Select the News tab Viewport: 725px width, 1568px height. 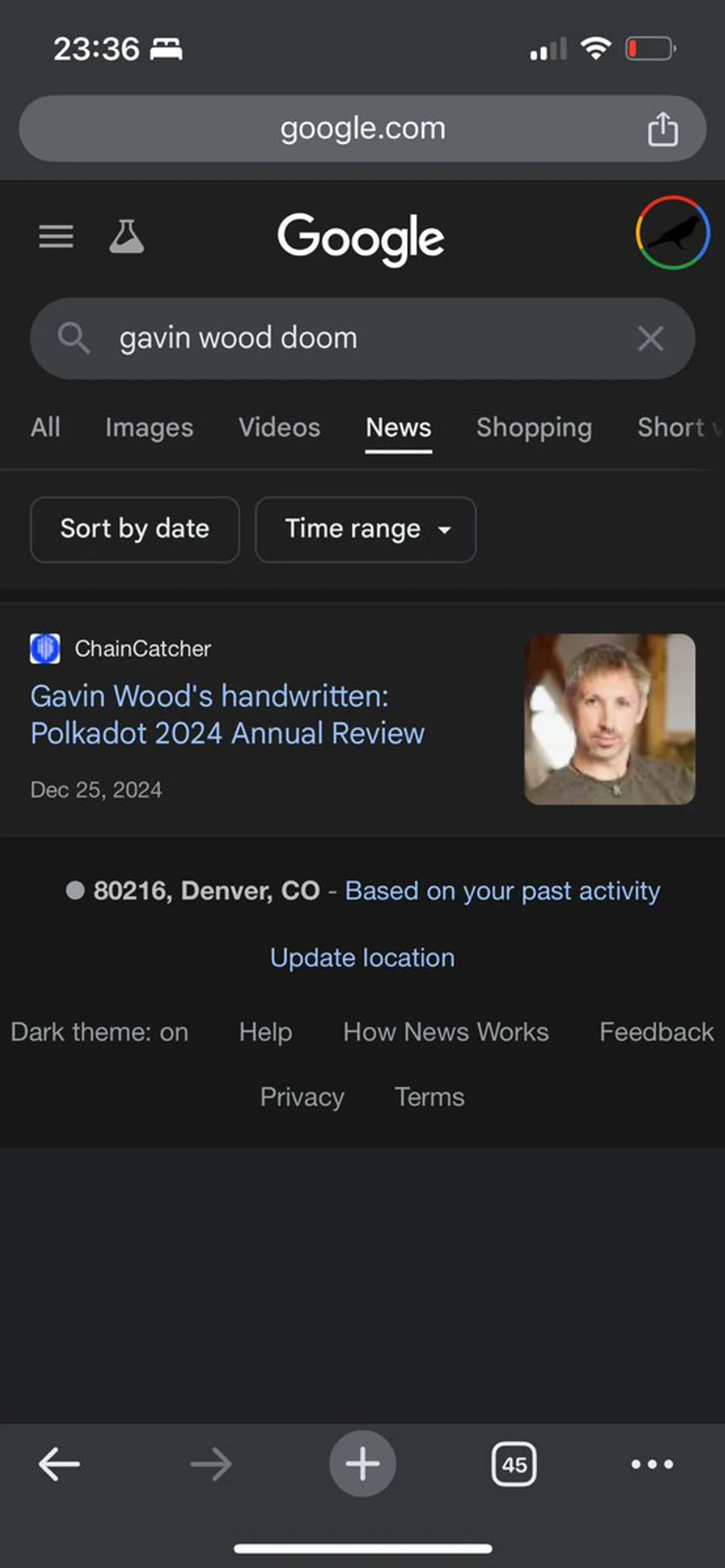coord(398,427)
